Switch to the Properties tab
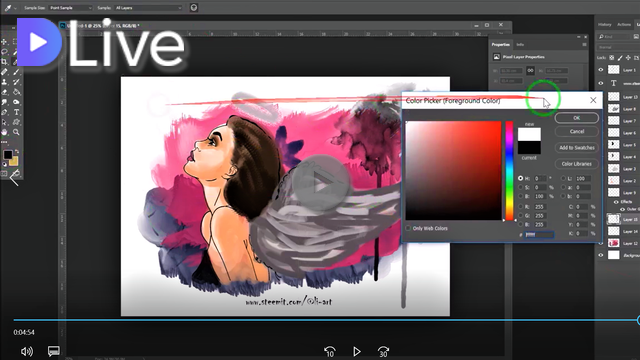The image size is (640, 360). (501, 44)
